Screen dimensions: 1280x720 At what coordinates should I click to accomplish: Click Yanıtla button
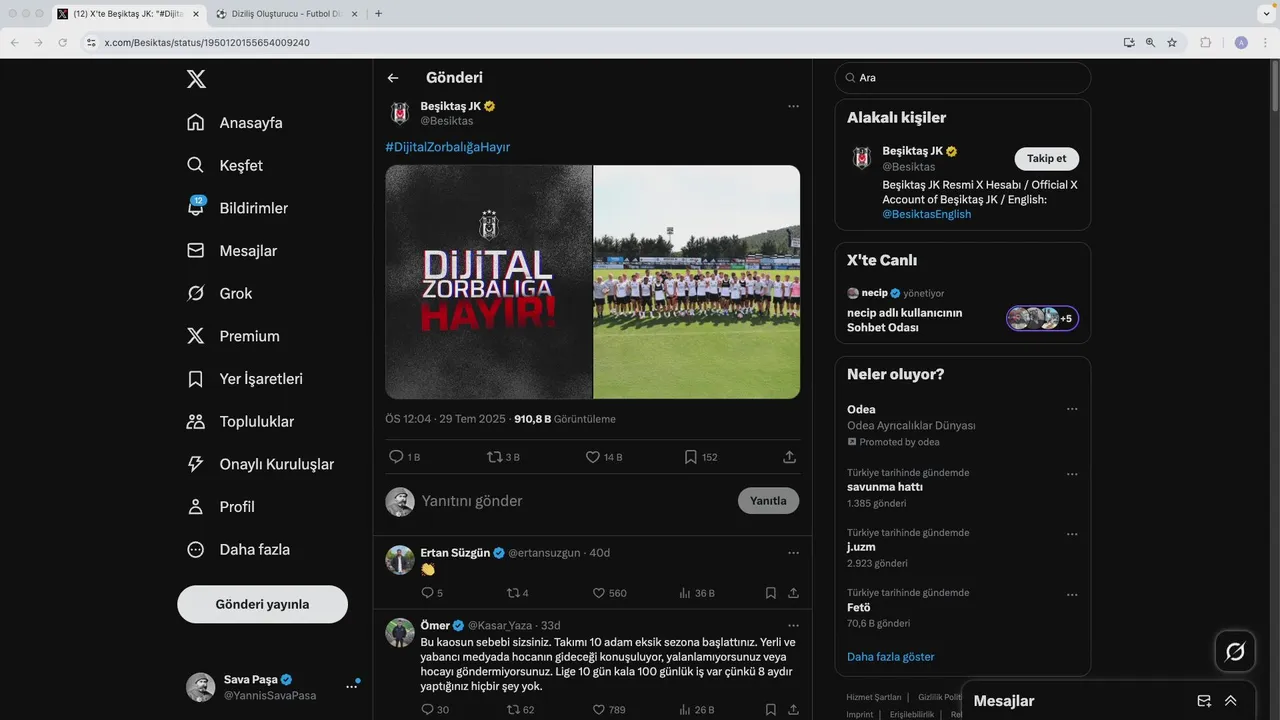(768, 501)
